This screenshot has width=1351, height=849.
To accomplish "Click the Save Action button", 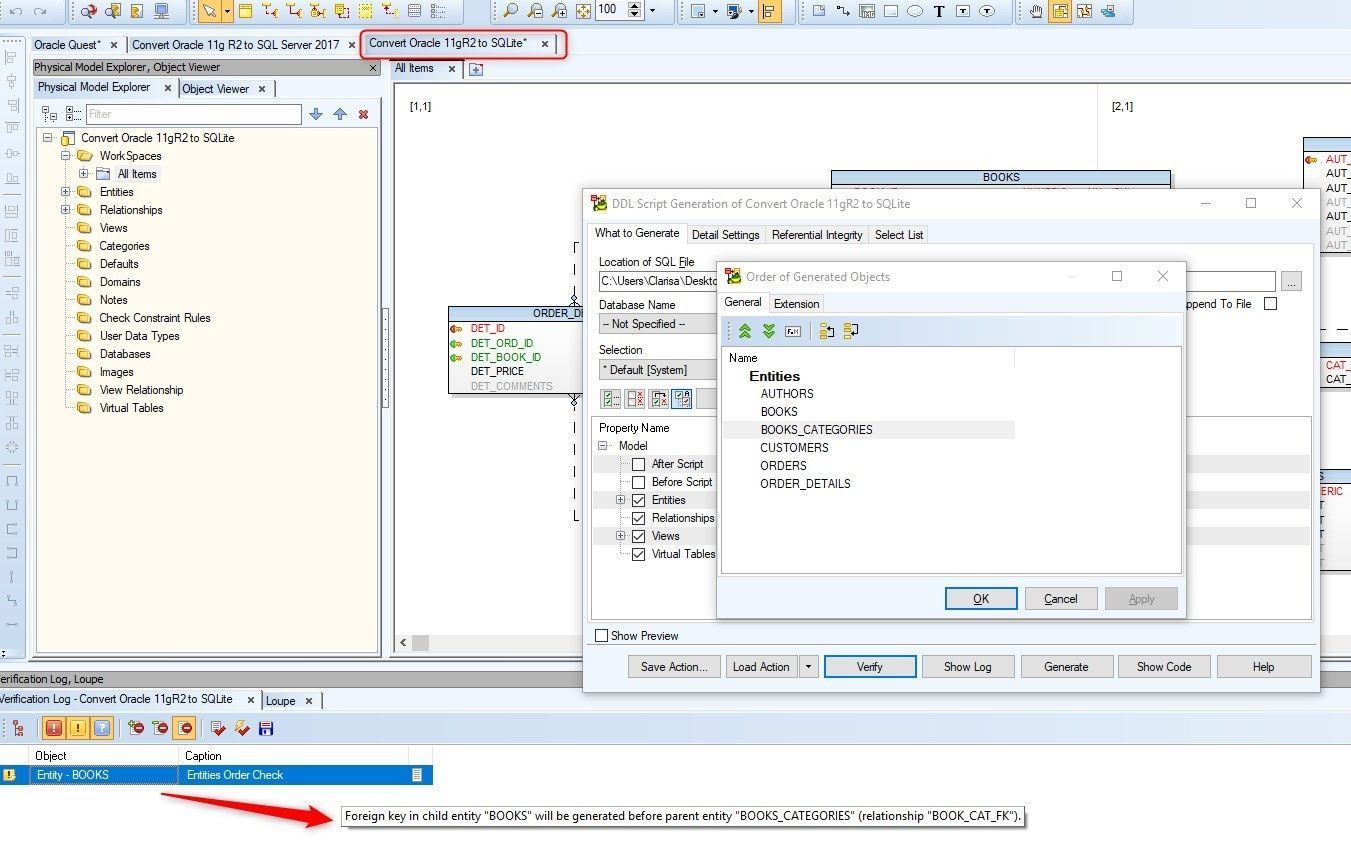I will [674, 667].
